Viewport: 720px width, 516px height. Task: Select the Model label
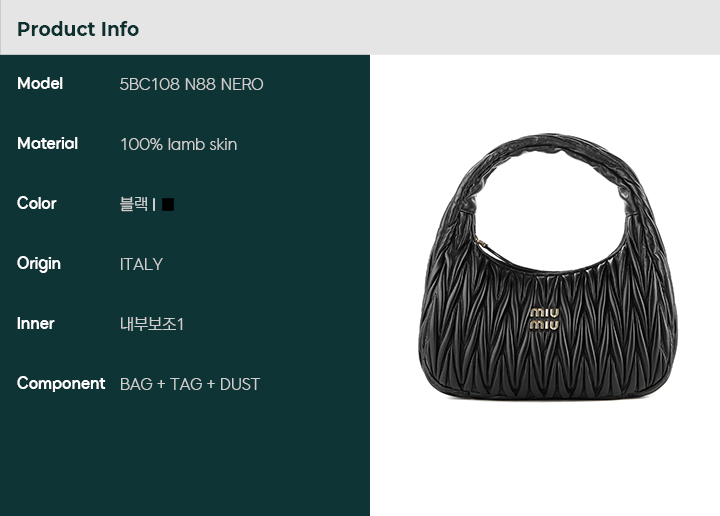click(40, 84)
